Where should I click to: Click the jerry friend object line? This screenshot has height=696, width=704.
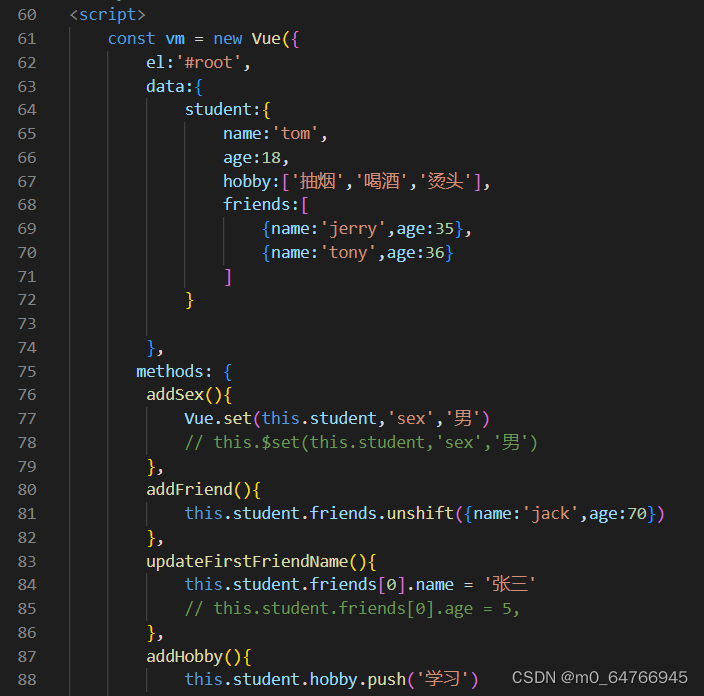[x=366, y=229]
